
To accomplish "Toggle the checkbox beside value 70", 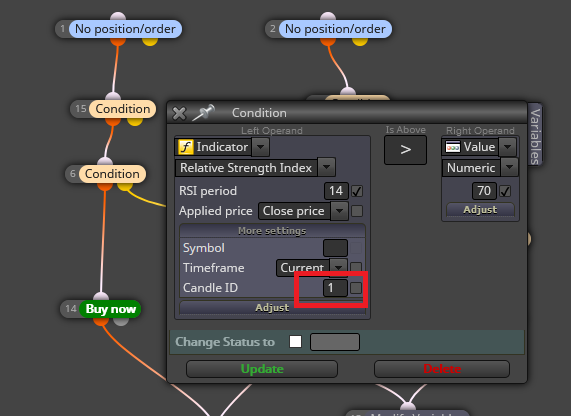I will pyautogui.click(x=505, y=191).
